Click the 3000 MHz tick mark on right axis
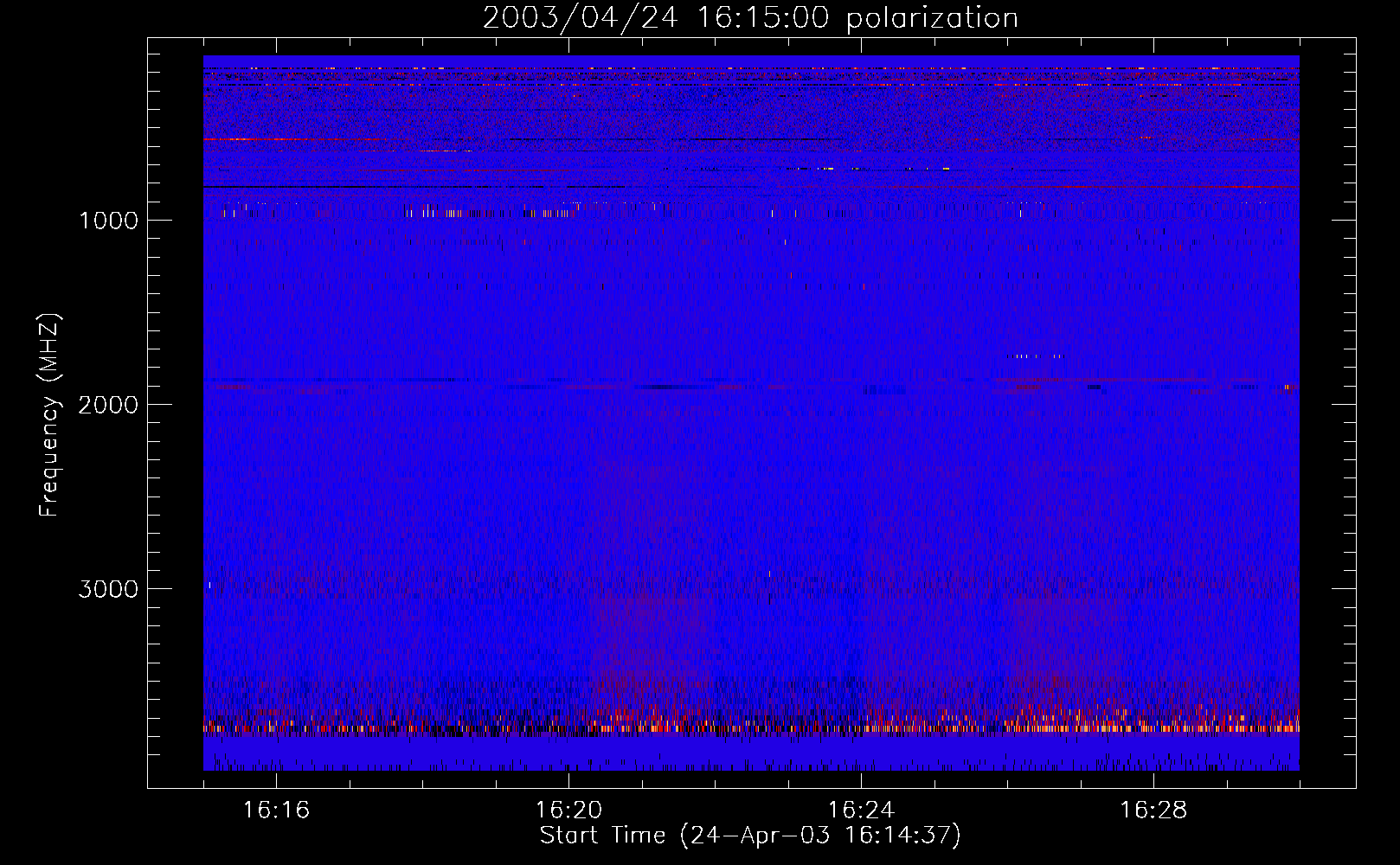This screenshot has height=865, width=1400. (x=1344, y=588)
